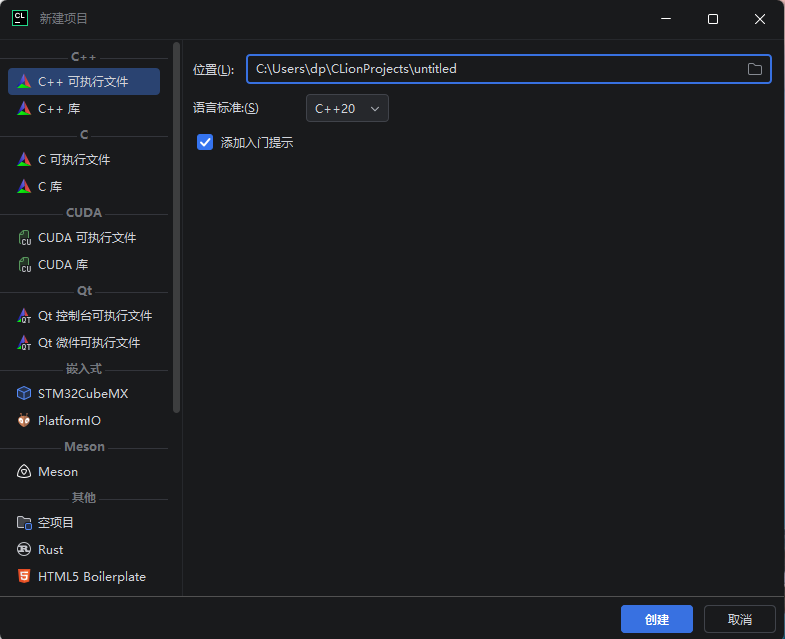Open the C++20 语言标准 dropdown
Viewport: 785px width, 639px height.
[x=347, y=108]
